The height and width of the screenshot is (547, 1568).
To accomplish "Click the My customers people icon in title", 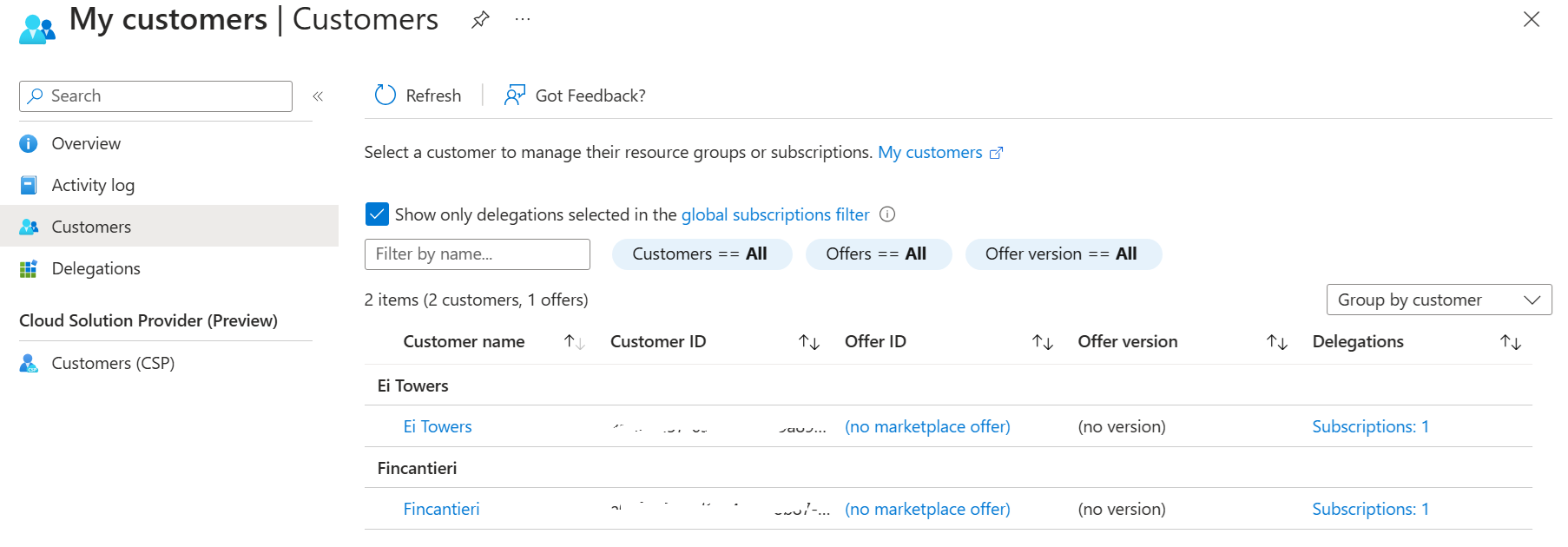I will click(x=37, y=29).
